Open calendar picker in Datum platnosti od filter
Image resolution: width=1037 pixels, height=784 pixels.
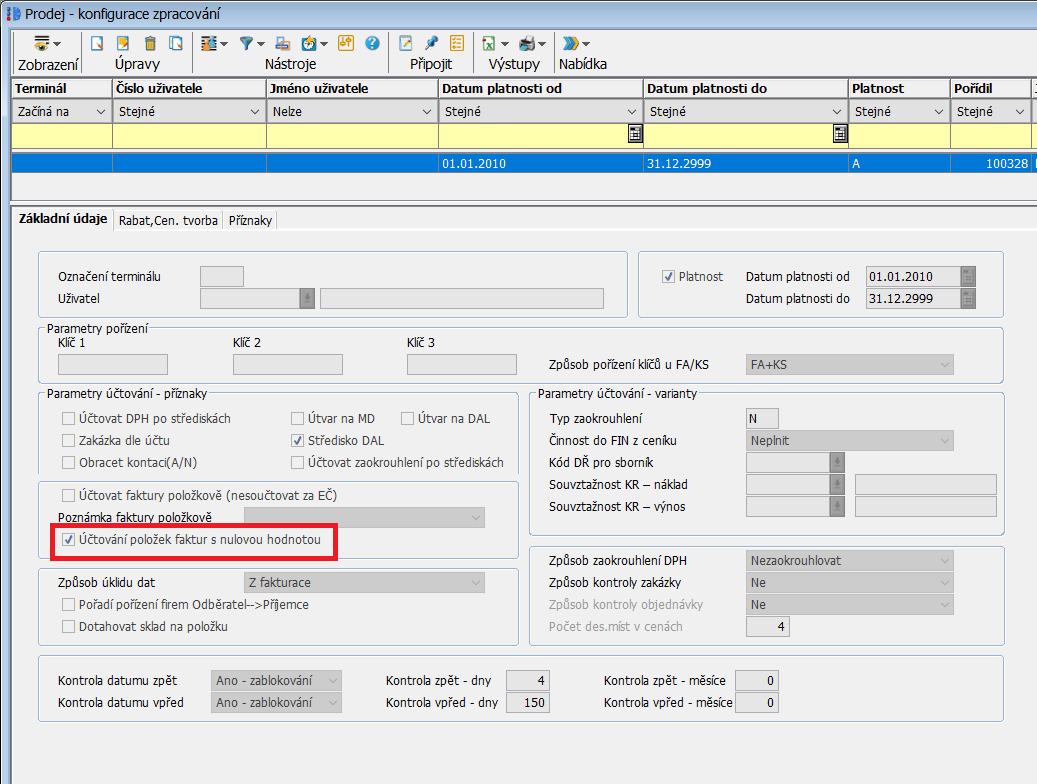[634, 135]
